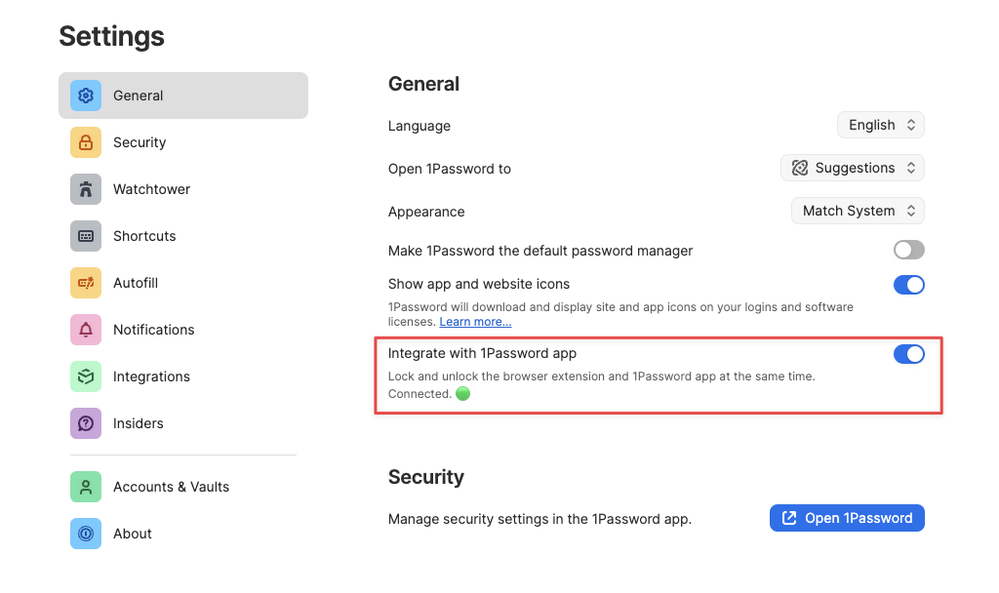
Task: Click the About 1Password logo icon
Action: point(86,534)
